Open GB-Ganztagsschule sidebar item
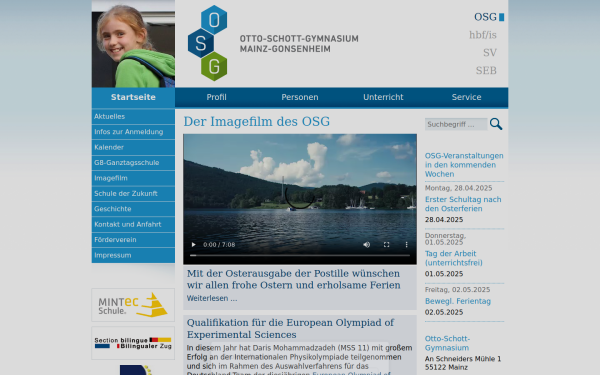 [x=133, y=163]
